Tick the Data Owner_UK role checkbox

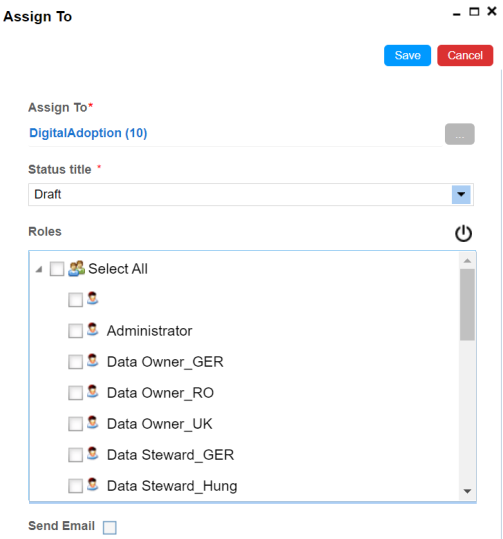[x=75, y=424]
